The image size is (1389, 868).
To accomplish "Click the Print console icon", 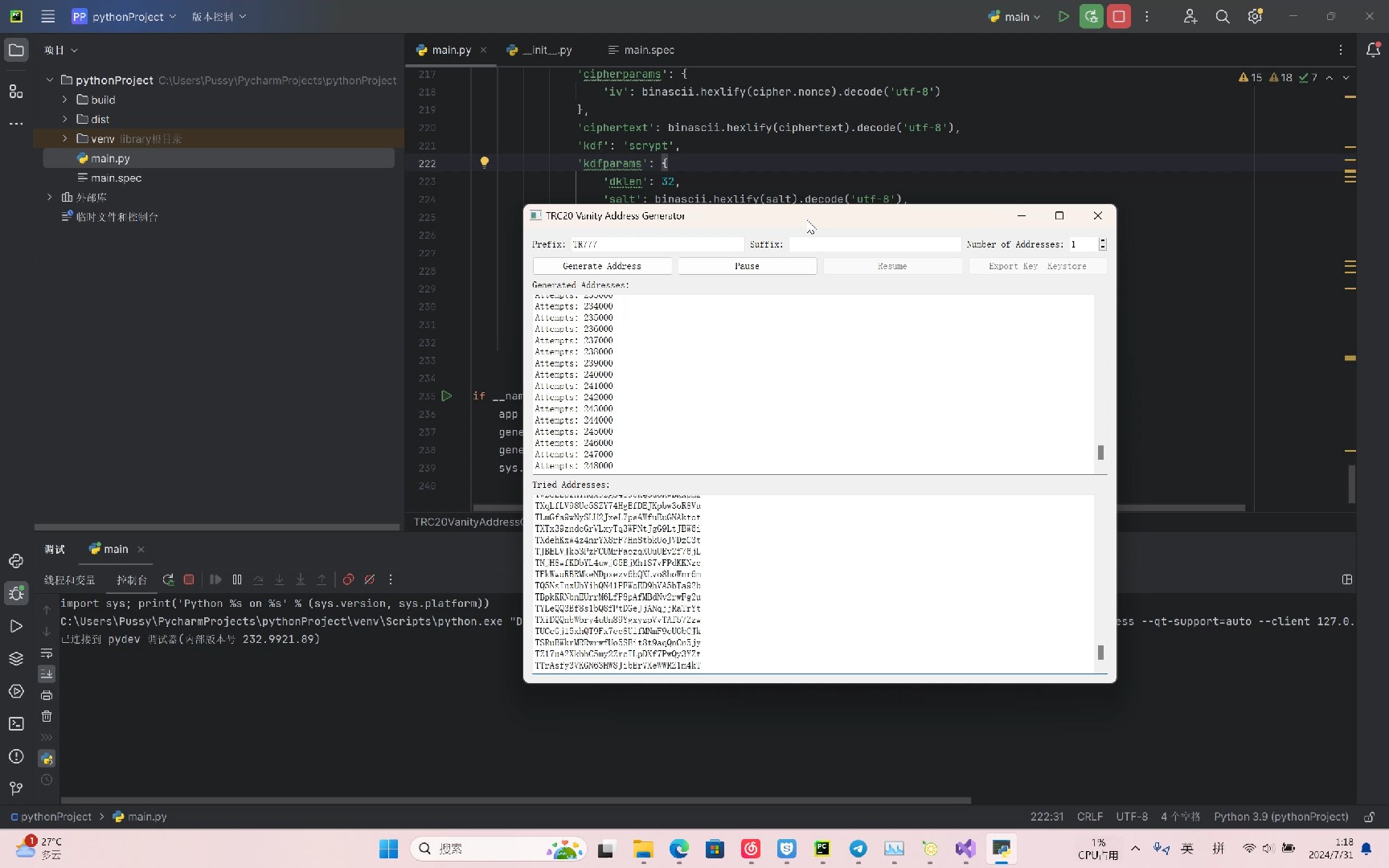I will point(47,695).
